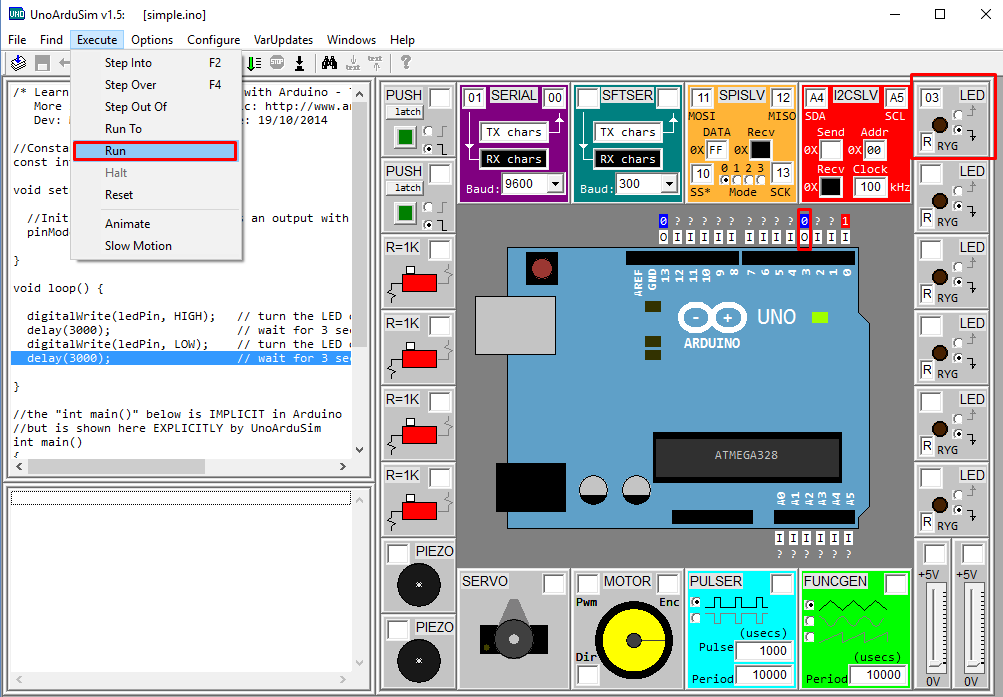Viewport: 1003px width, 697px height.
Task: Choose Animate from the Execute menu
Action: pos(155,224)
